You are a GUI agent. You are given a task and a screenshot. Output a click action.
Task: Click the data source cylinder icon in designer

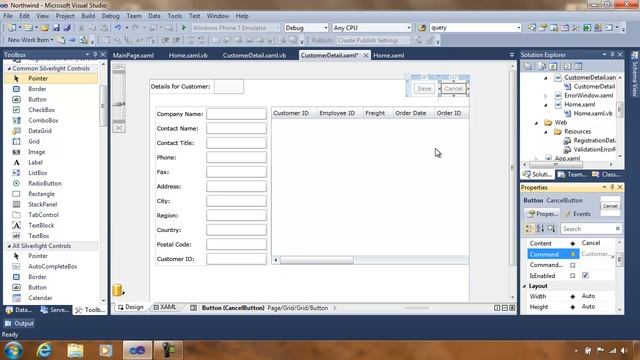tap(118, 290)
